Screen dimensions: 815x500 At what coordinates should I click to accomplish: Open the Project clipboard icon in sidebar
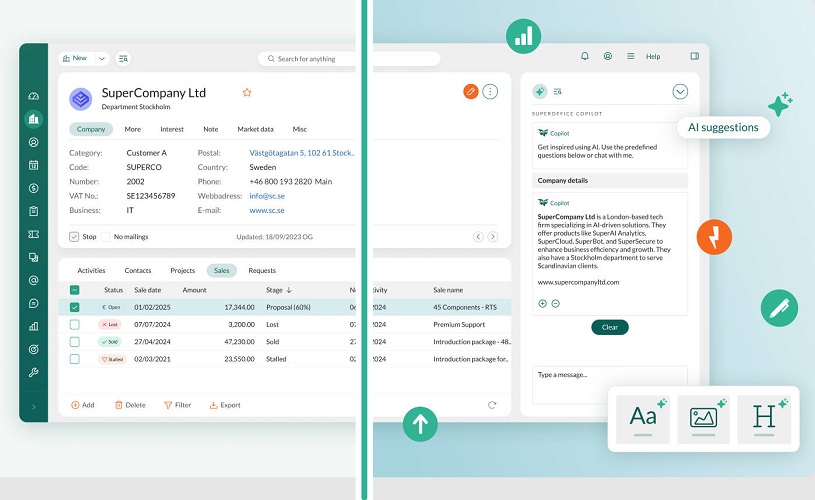(33, 211)
